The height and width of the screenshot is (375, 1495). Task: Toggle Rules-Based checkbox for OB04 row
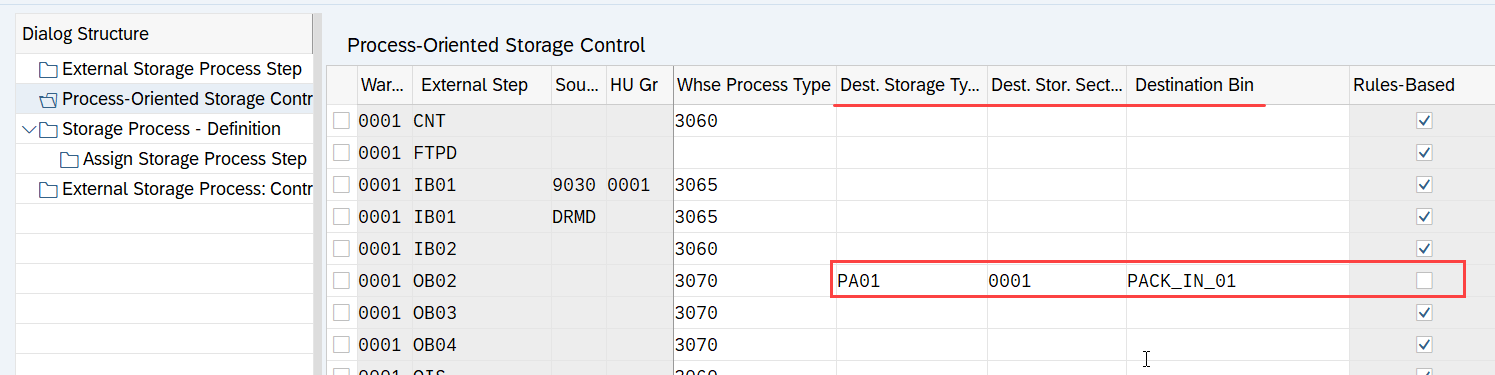pyautogui.click(x=1424, y=345)
